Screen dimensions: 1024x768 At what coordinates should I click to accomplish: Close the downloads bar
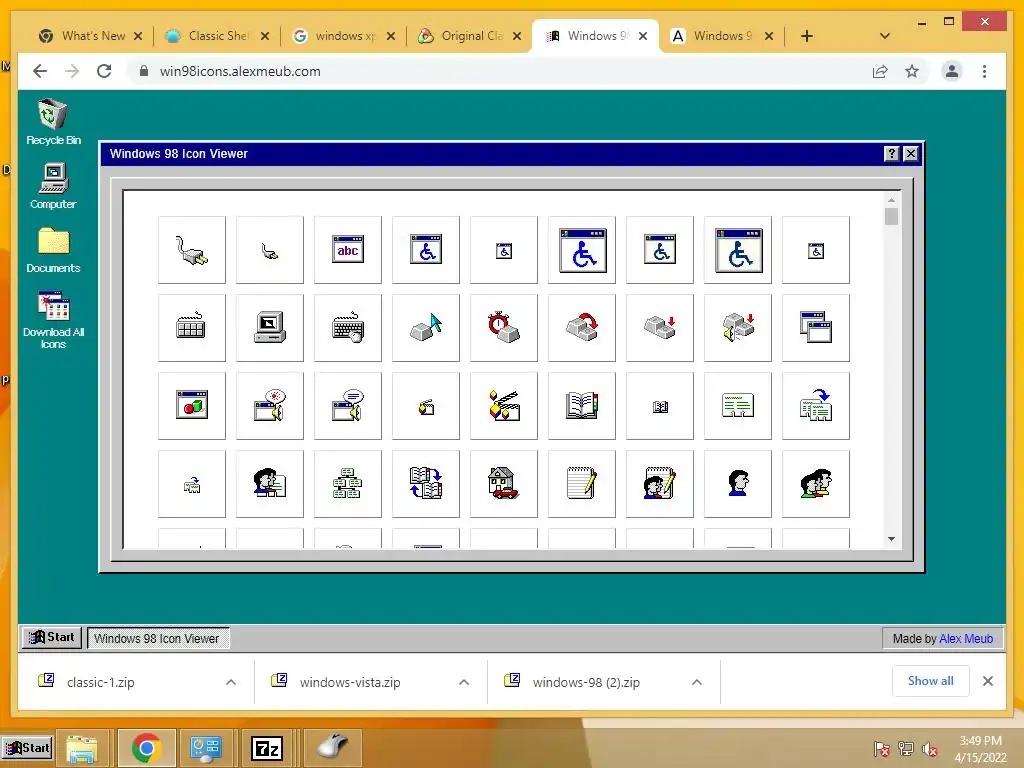[x=988, y=681]
